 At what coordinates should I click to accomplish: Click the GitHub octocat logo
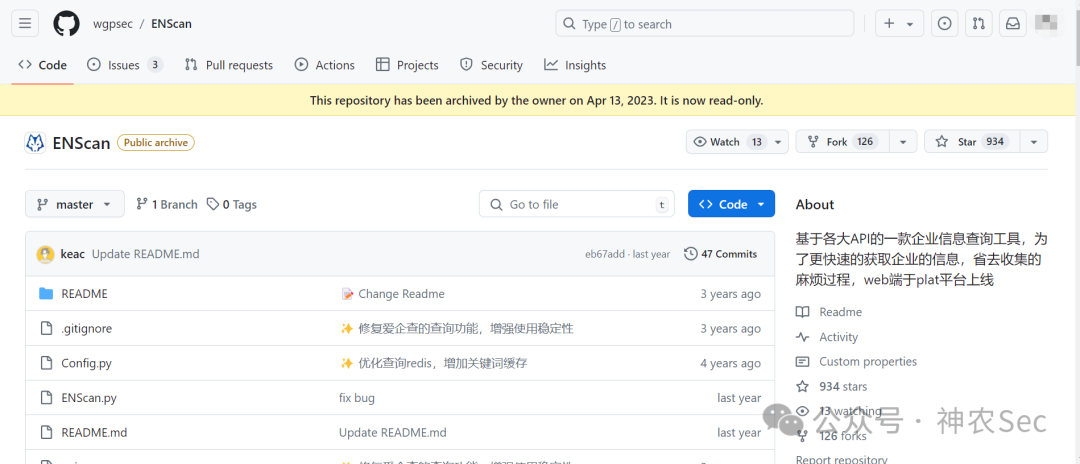pyautogui.click(x=67, y=23)
